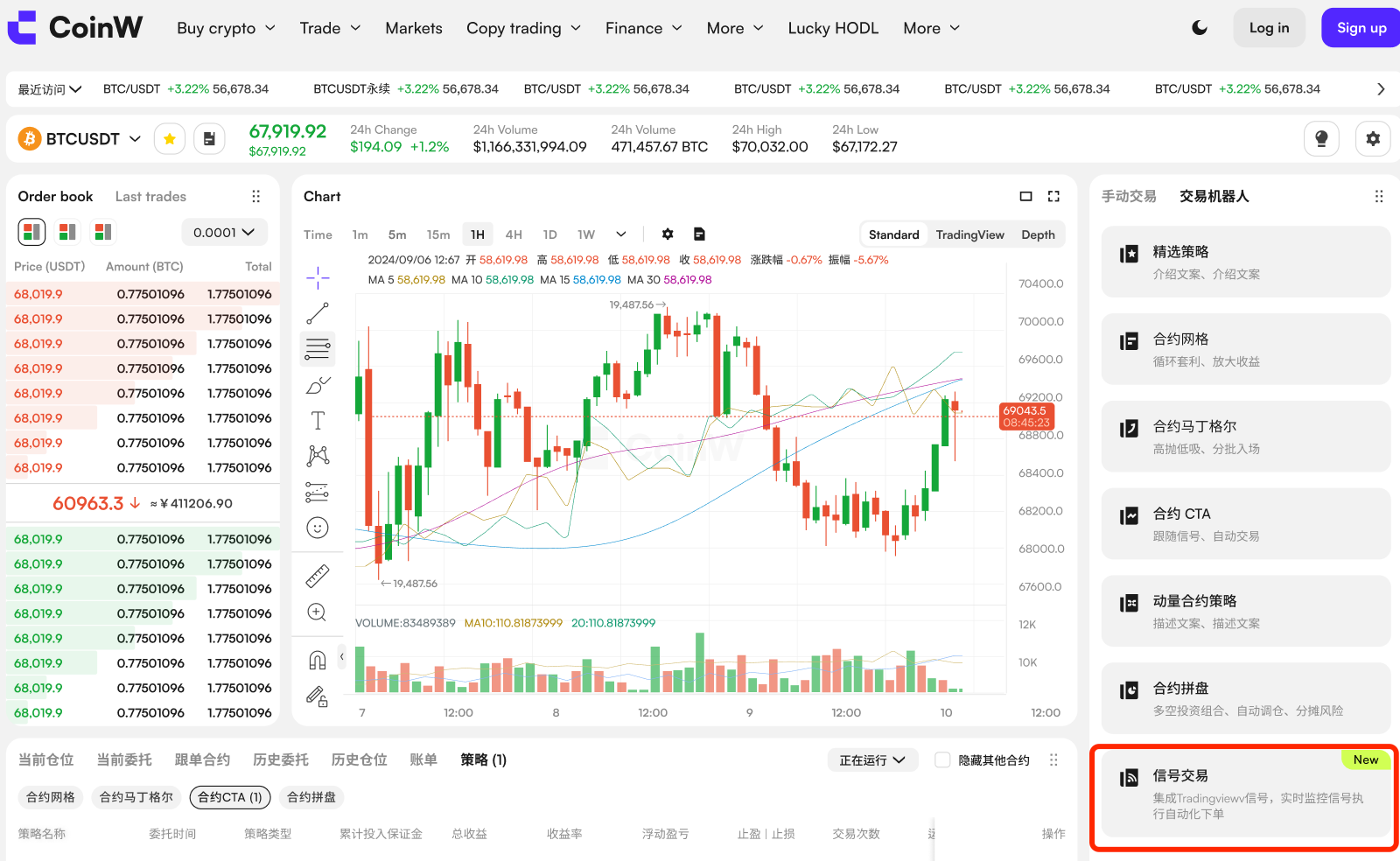Click the chart document icon beside settings gear
1400x861 pixels.
(699, 234)
